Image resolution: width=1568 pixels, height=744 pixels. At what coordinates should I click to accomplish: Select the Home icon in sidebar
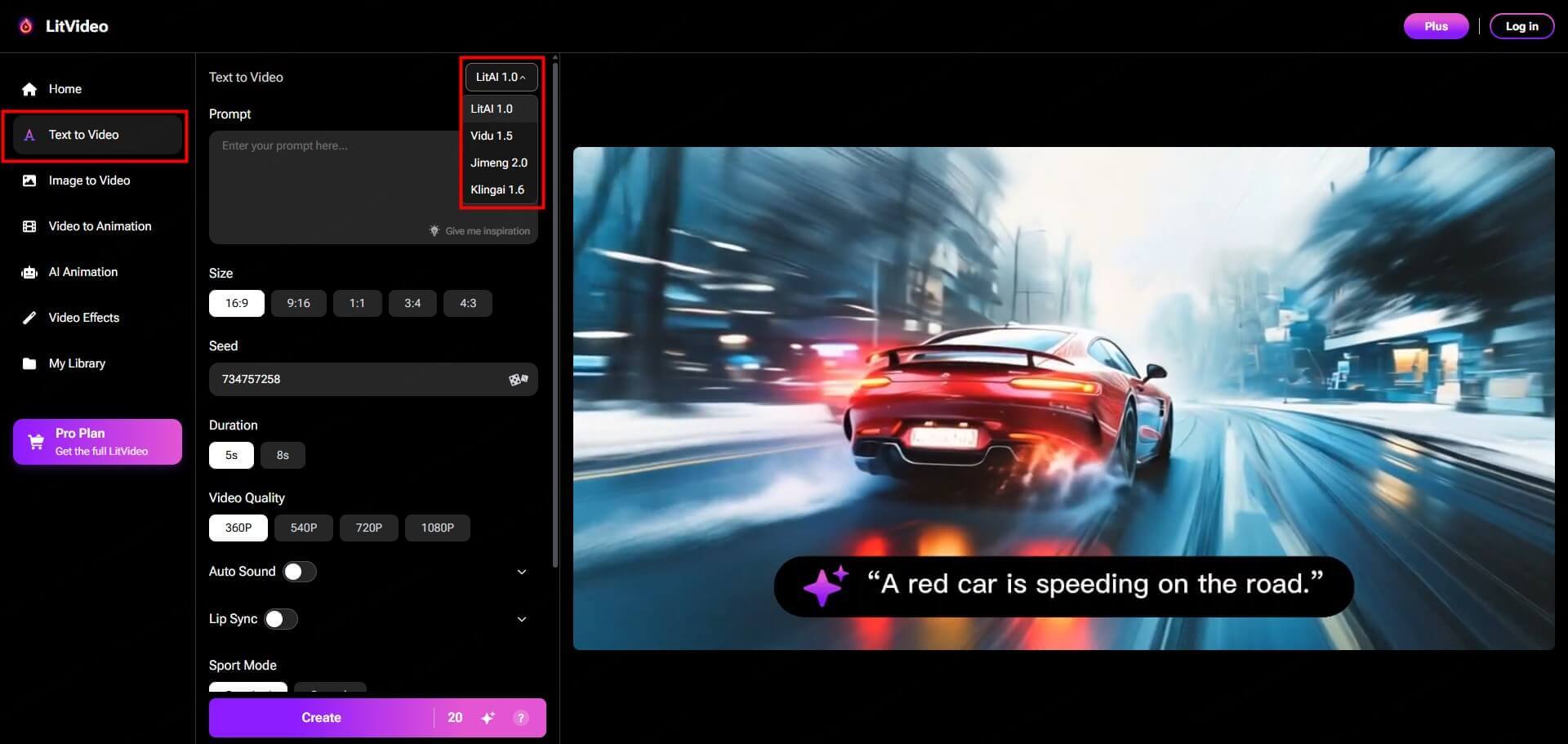[x=29, y=89]
